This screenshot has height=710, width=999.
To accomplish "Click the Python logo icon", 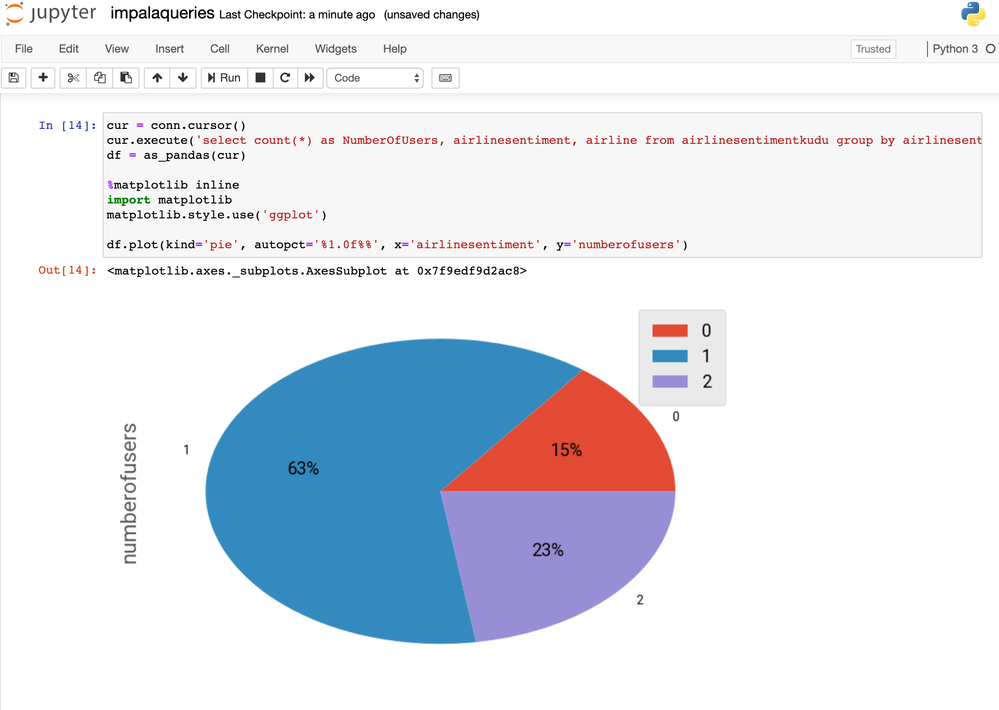I will tap(973, 14).
